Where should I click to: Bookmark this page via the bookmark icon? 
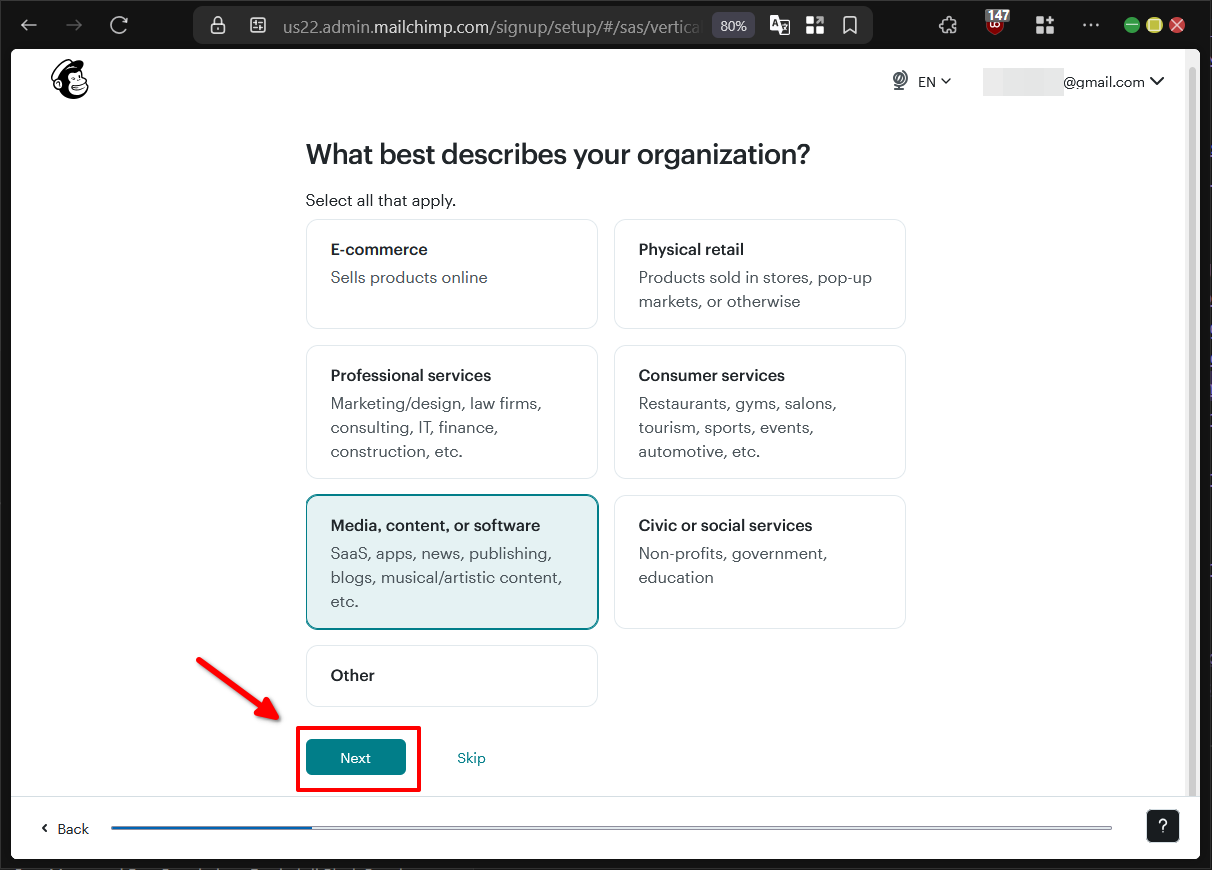[x=850, y=25]
